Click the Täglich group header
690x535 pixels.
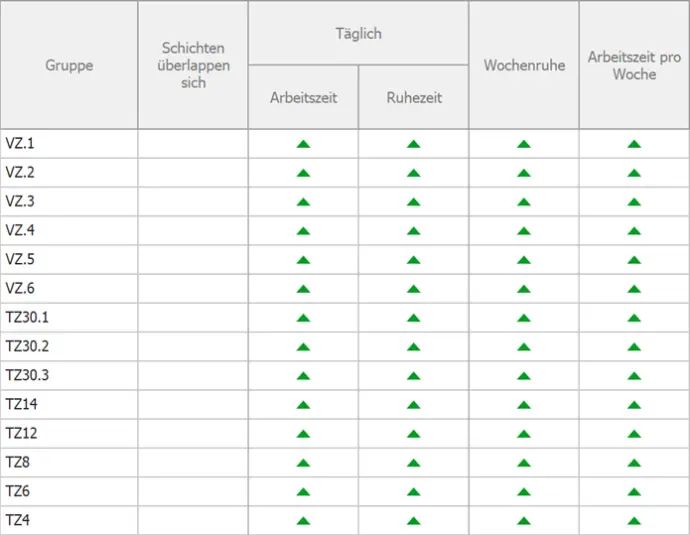pos(358,33)
